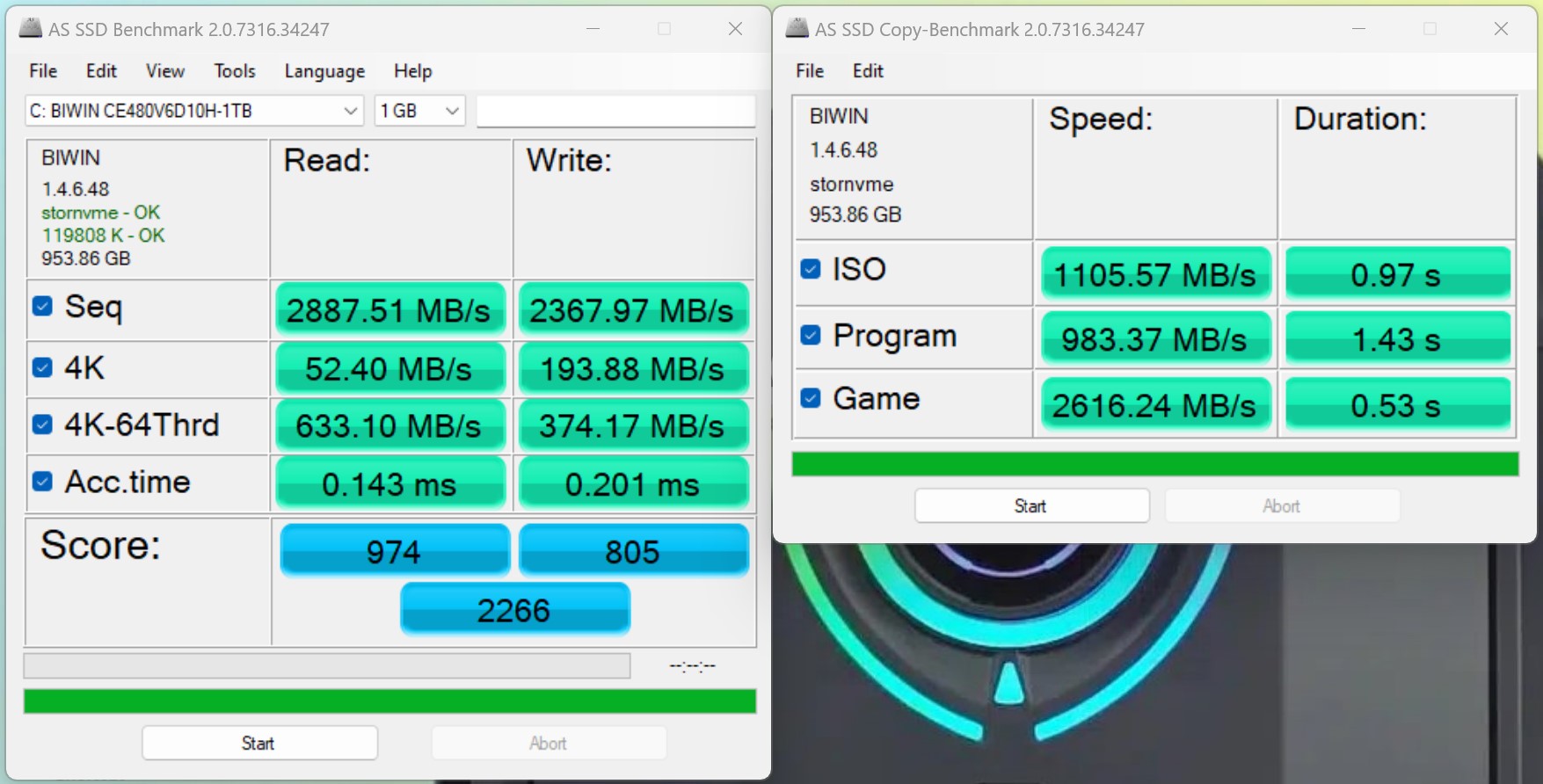This screenshot has height=784, width=1543.
Task: Uncheck the Seq test checkbox
Action: pyautogui.click(x=42, y=306)
